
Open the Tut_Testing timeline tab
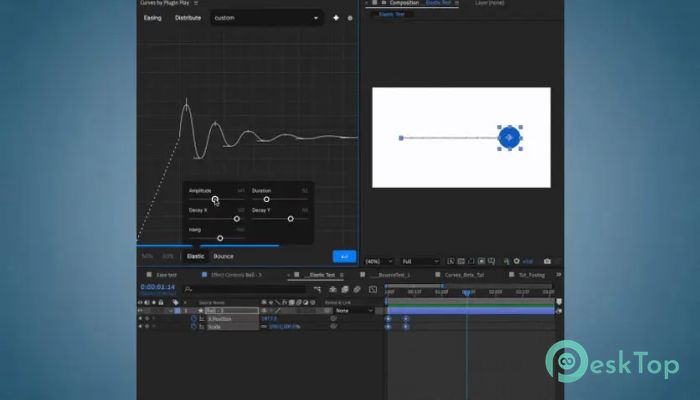tap(531, 275)
